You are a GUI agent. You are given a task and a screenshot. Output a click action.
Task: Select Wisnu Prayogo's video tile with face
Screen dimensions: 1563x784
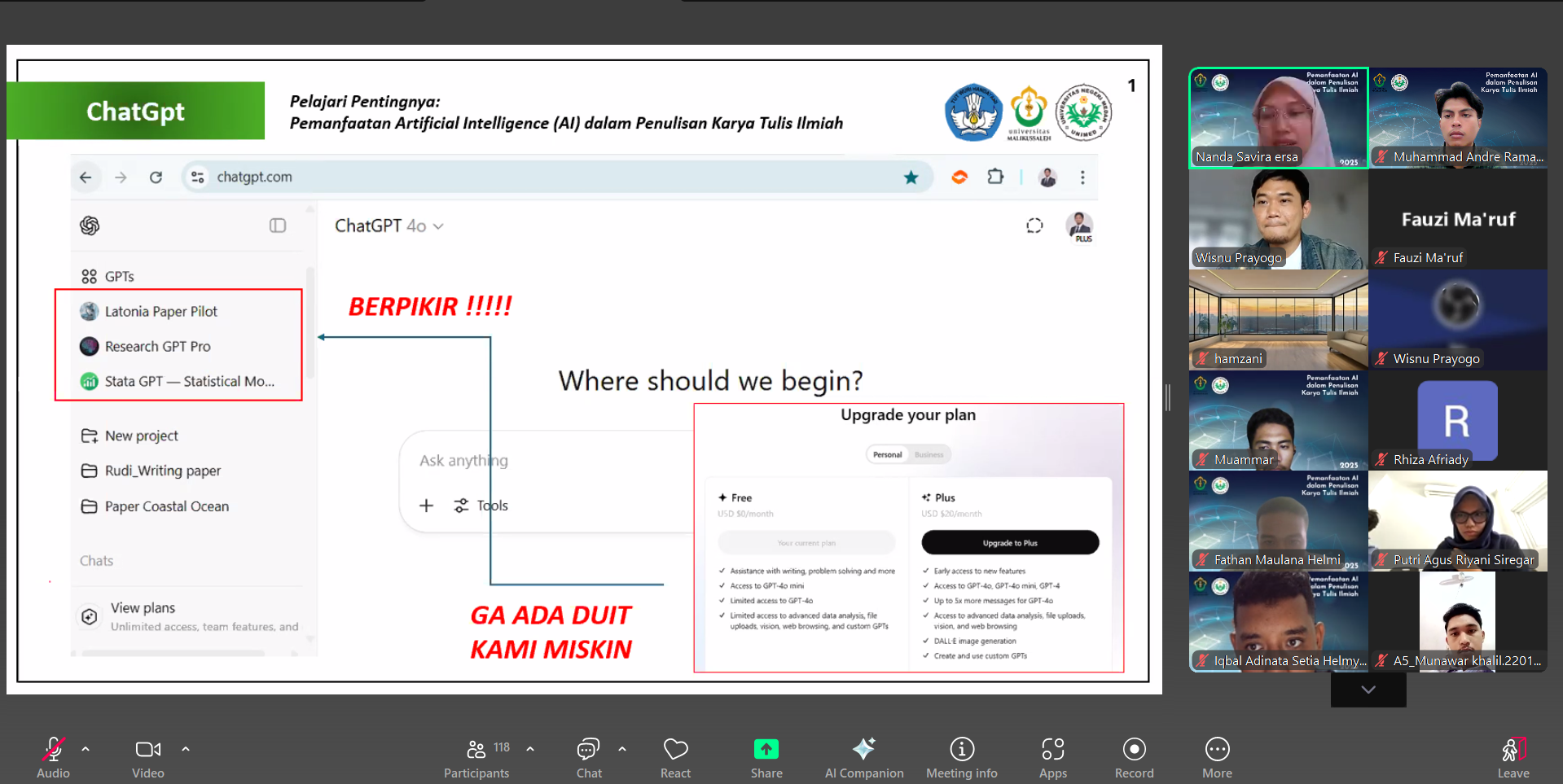click(1279, 219)
